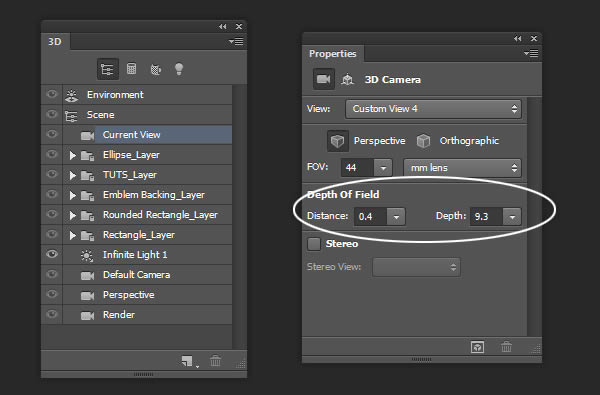Image resolution: width=600 pixels, height=395 pixels.
Task: Select the 3D panel tab
Action: click(x=55, y=41)
